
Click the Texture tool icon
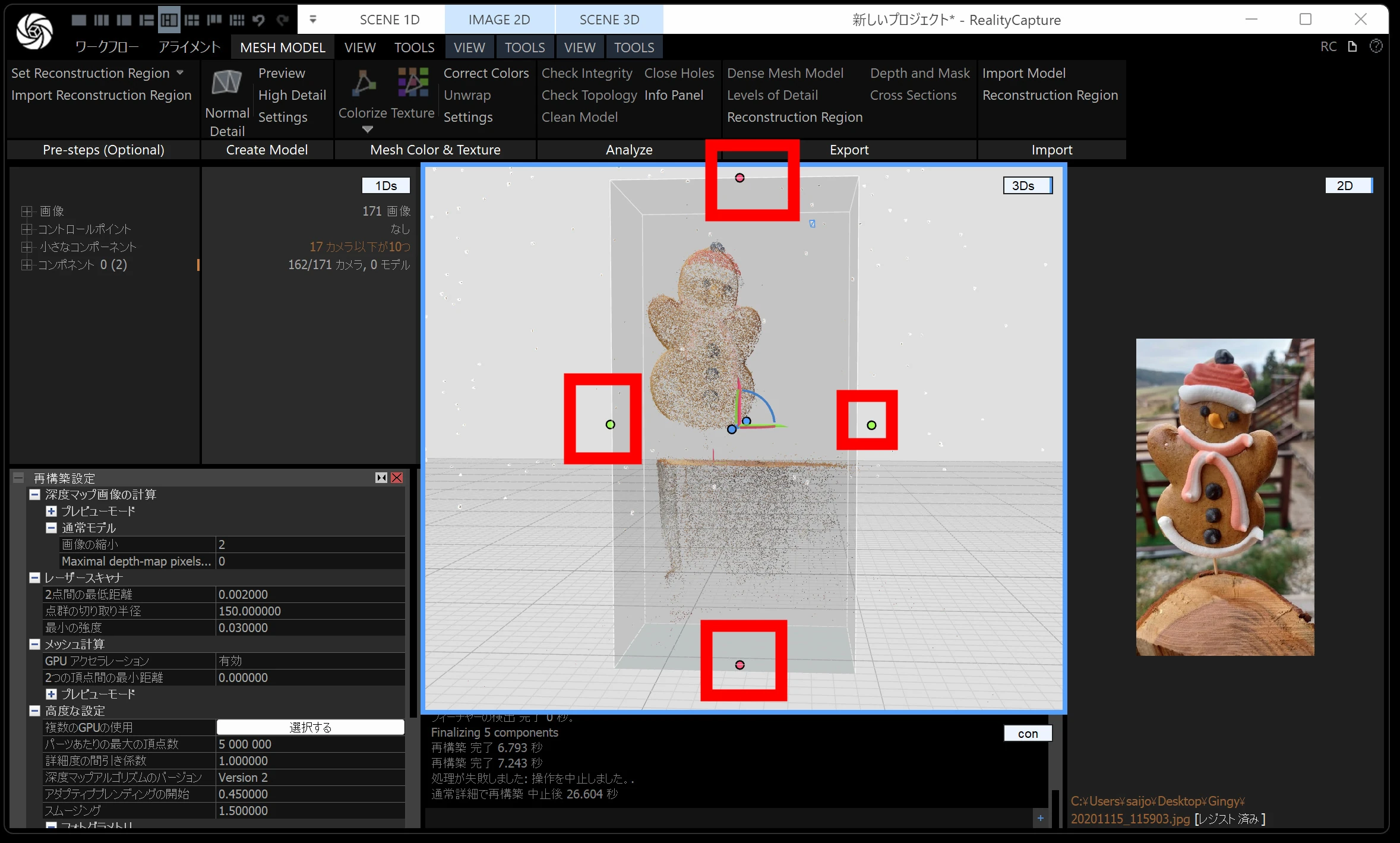tap(413, 83)
